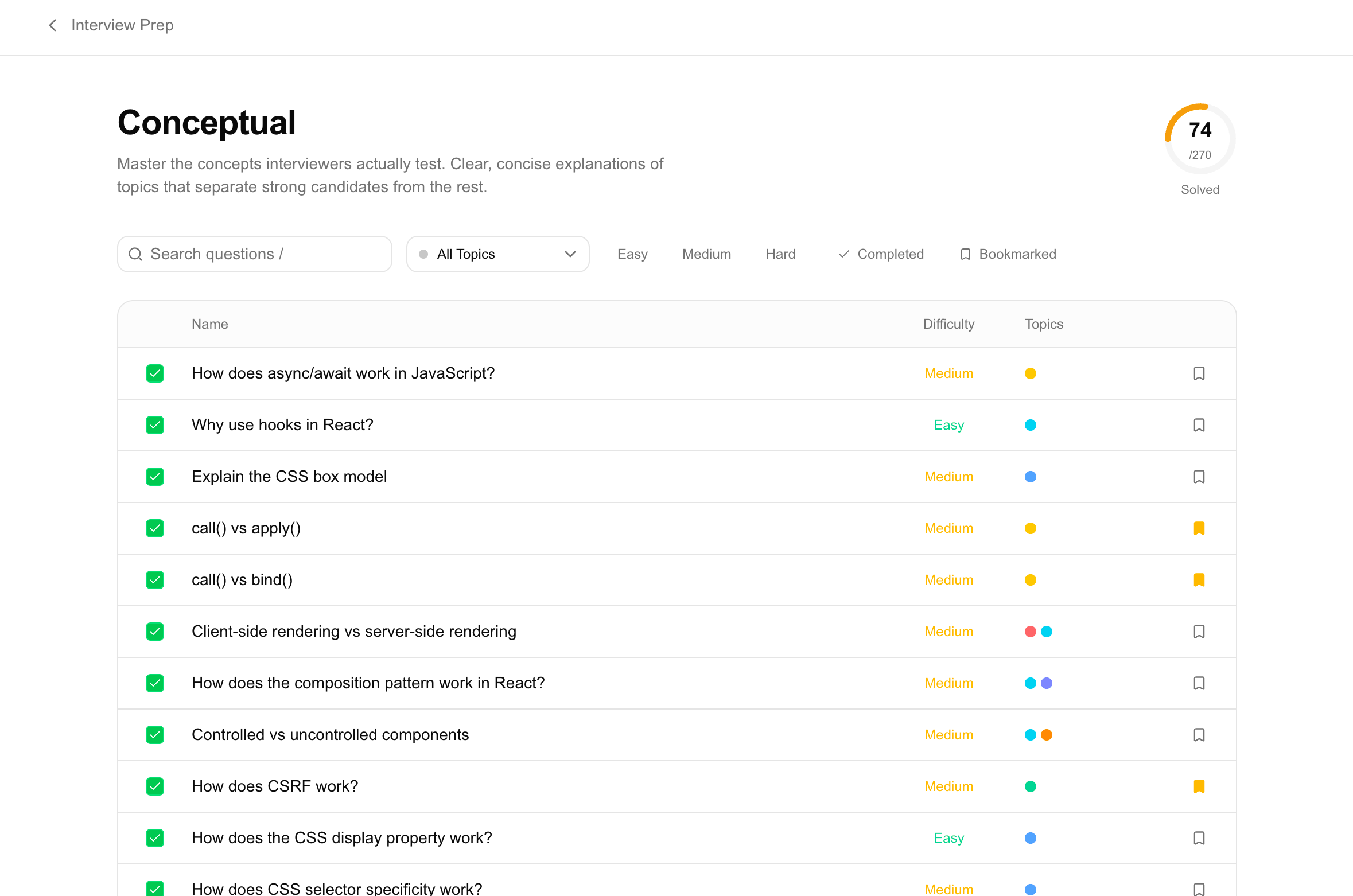Open the All Topics dropdown
Image resolution: width=1353 pixels, height=896 pixels.
[x=497, y=254]
